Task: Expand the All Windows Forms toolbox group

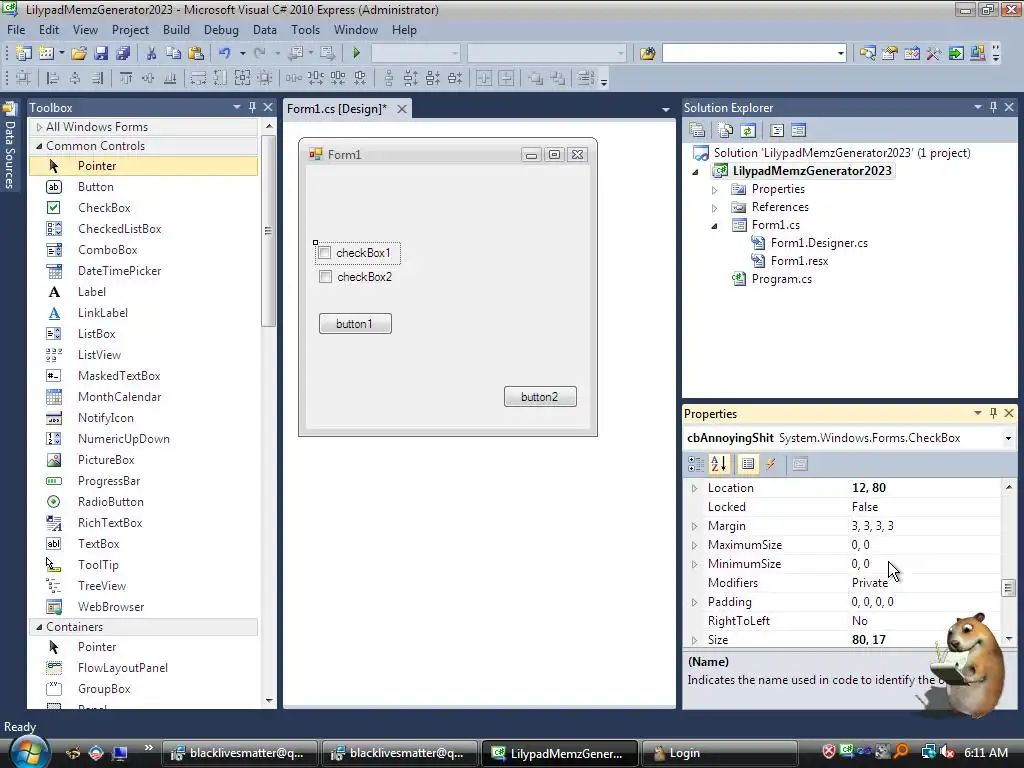Action: [39, 127]
